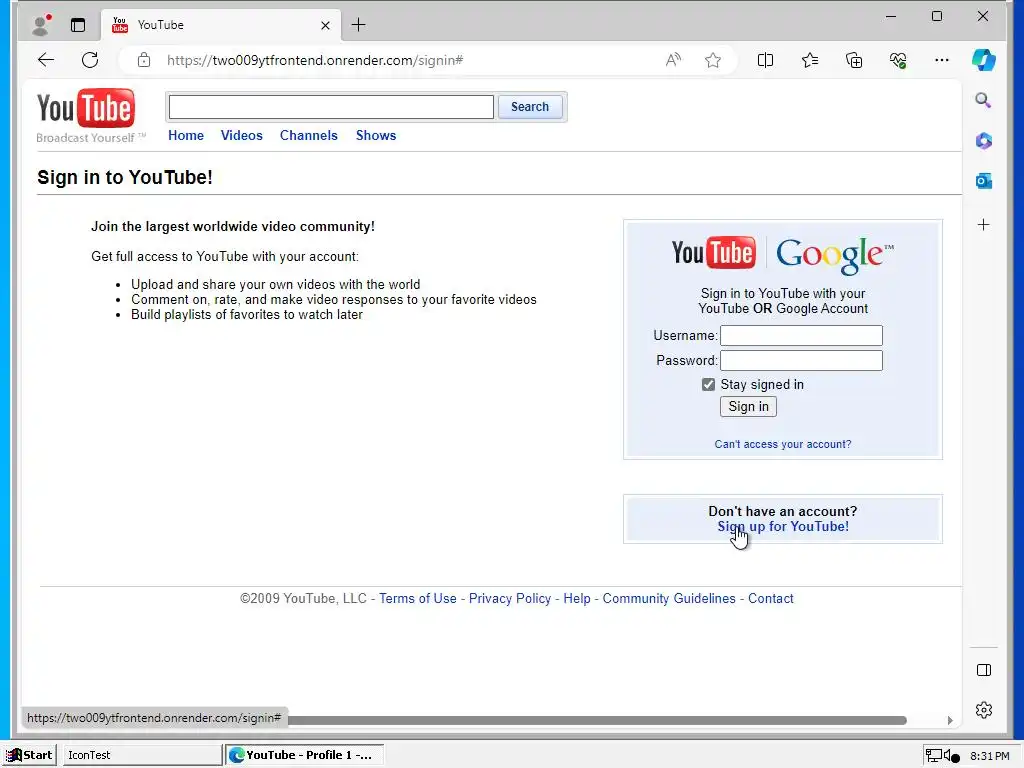Open the Settings and more ellipsis menu
The width and height of the screenshot is (1024, 768).
[x=942, y=60]
